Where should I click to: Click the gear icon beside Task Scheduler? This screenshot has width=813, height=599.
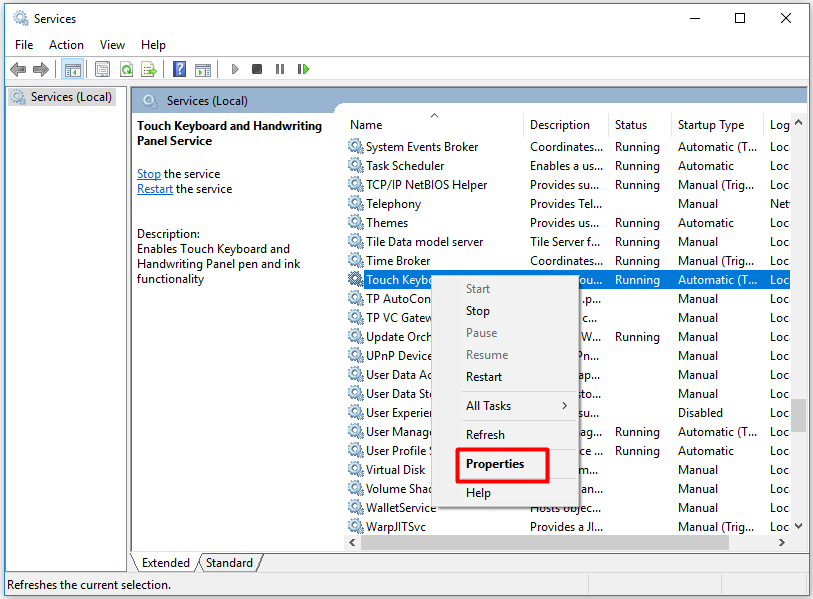[356, 165]
